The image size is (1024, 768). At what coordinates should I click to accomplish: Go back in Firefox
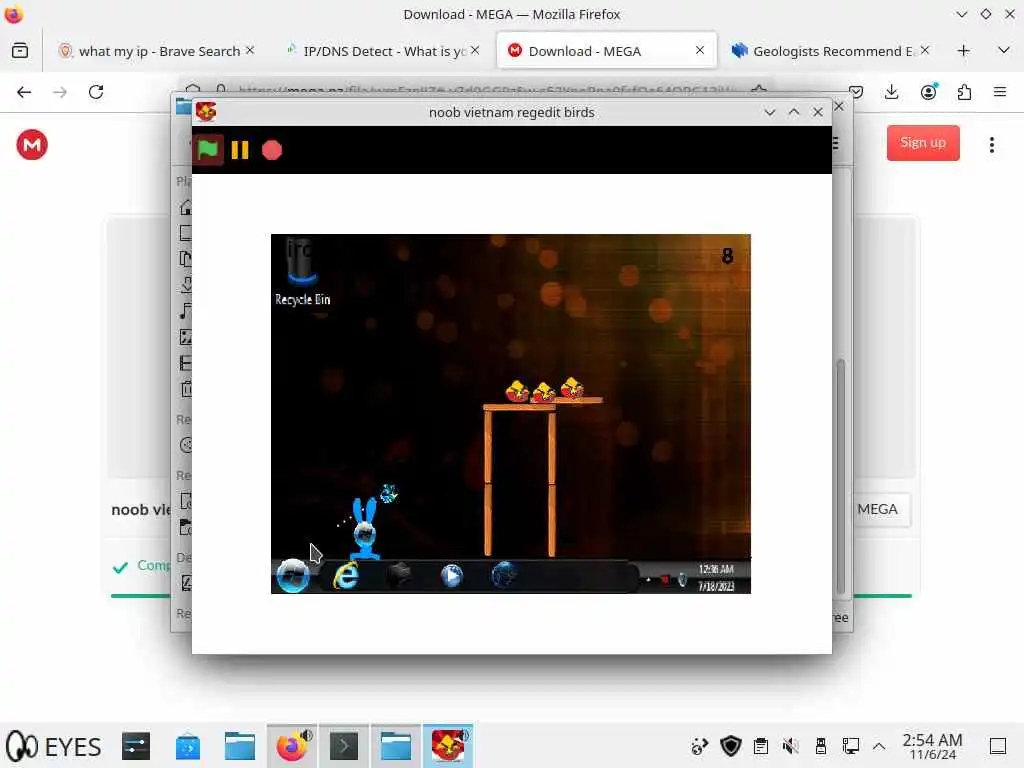[x=24, y=92]
